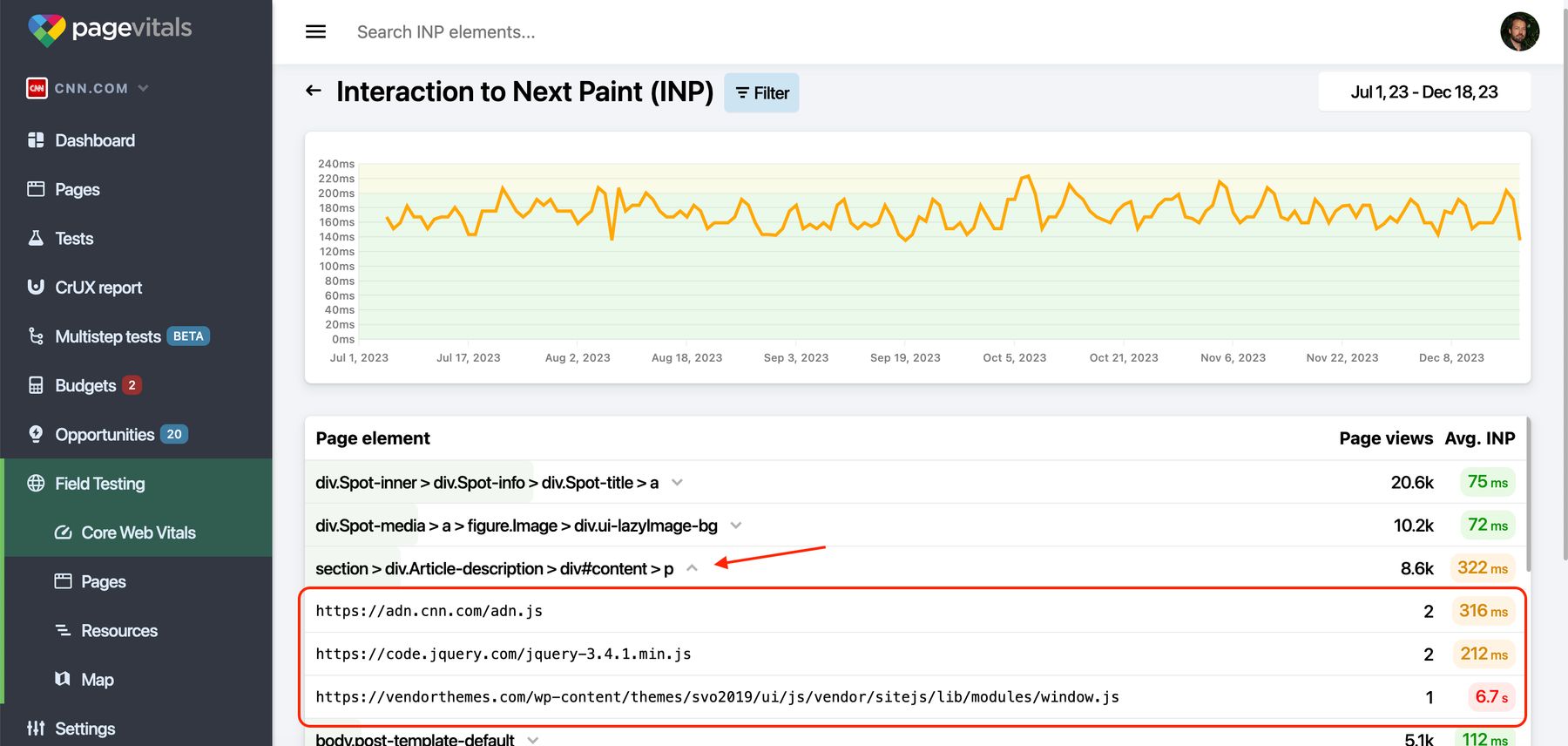This screenshot has height=746, width=1568.
Task: Go to CrUX report in sidebar
Action: [x=98, y=288]
